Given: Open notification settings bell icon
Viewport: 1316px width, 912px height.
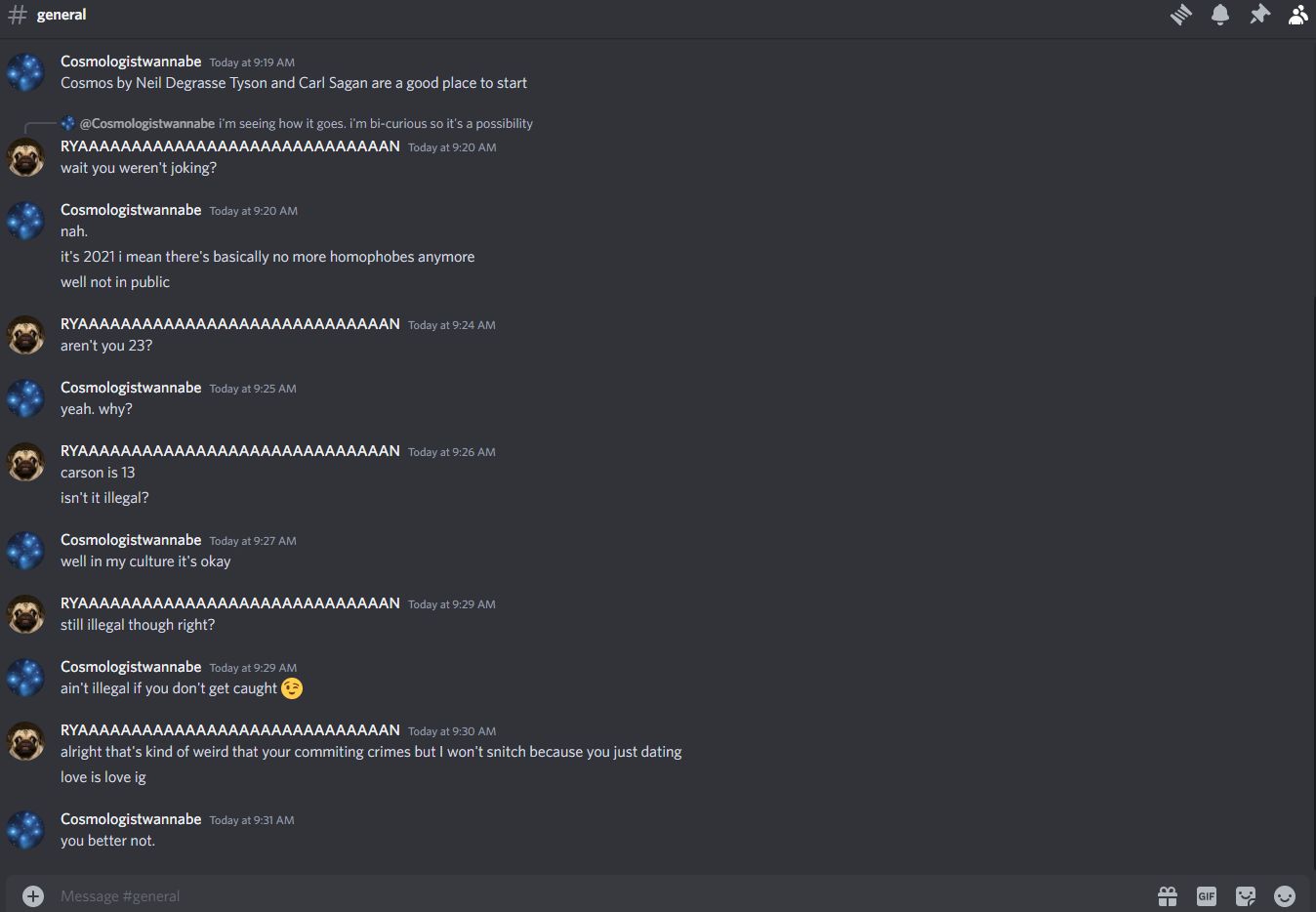Looking at the screenshot, I should click(x=1220, y=15).
